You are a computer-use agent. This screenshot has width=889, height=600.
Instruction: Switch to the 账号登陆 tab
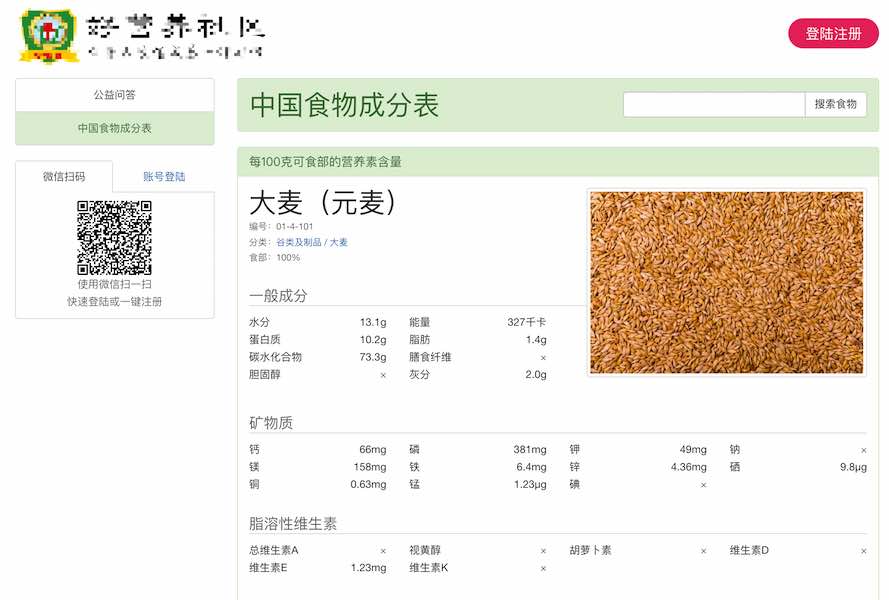pos(164,177)
